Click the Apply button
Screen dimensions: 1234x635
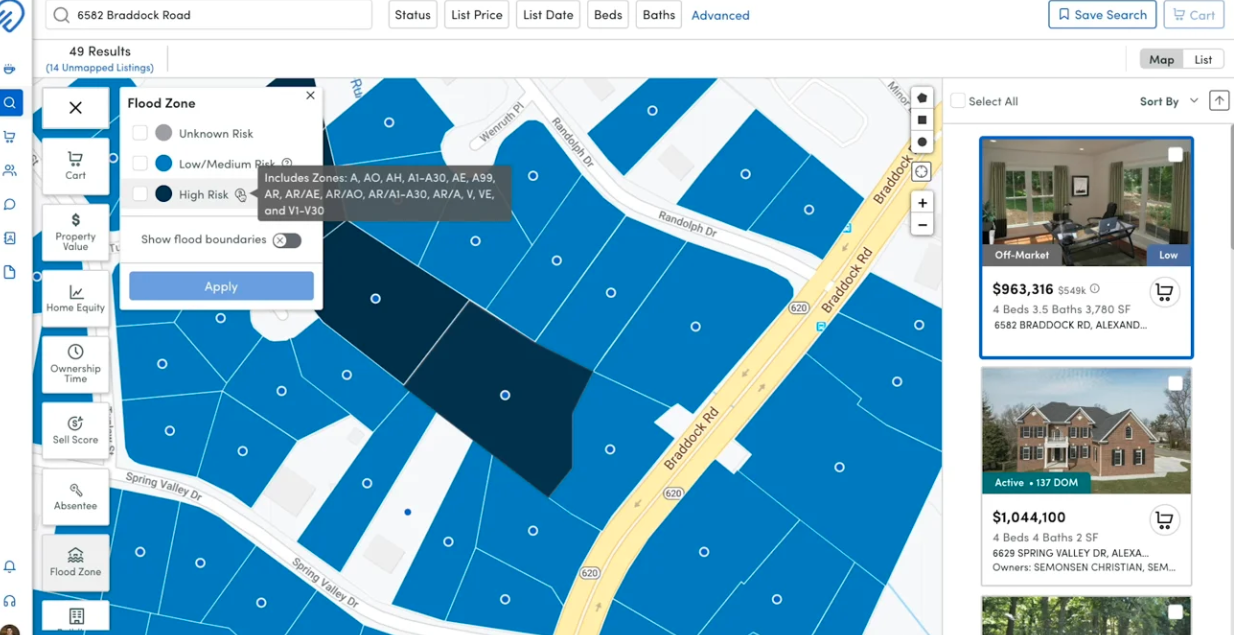(x=221, y=286)
